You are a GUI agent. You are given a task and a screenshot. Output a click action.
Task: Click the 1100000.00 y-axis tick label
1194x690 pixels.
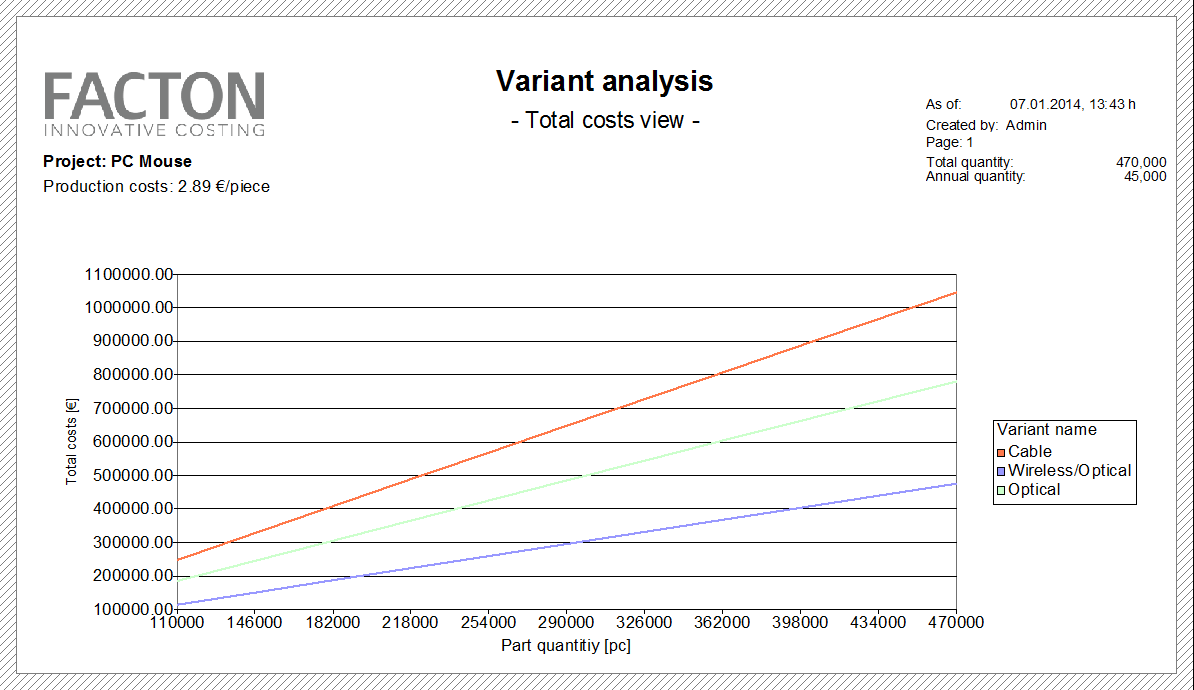[131, 274]
